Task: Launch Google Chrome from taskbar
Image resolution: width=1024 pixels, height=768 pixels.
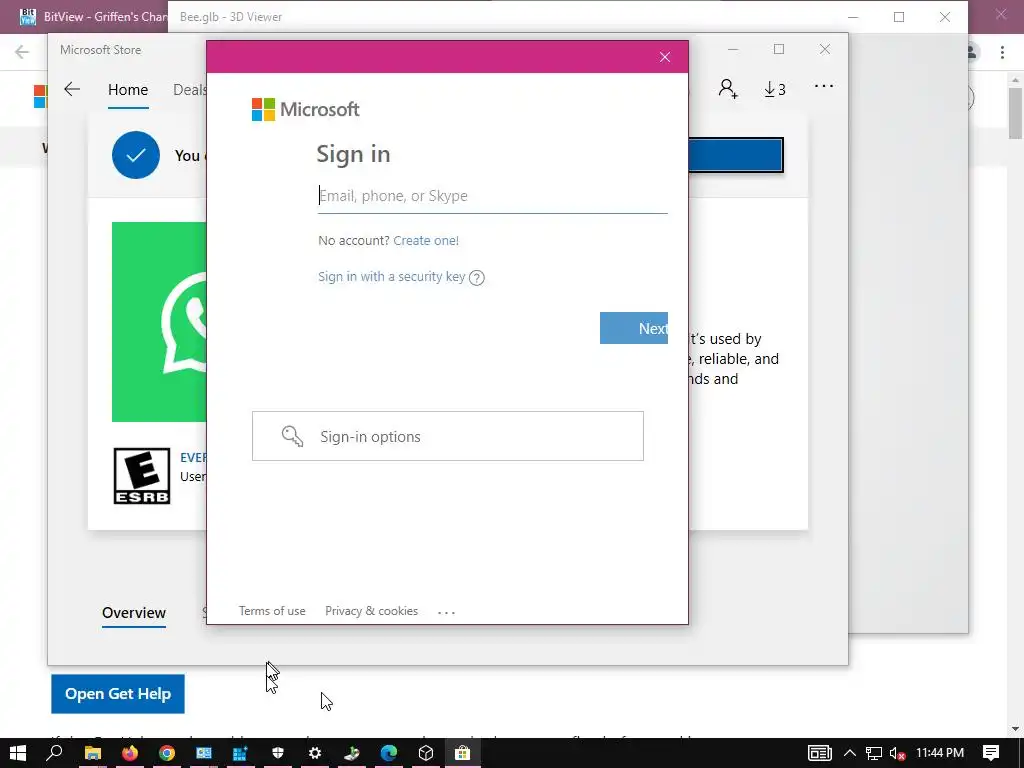Action: pyautogui.click(x=167, y=753)
